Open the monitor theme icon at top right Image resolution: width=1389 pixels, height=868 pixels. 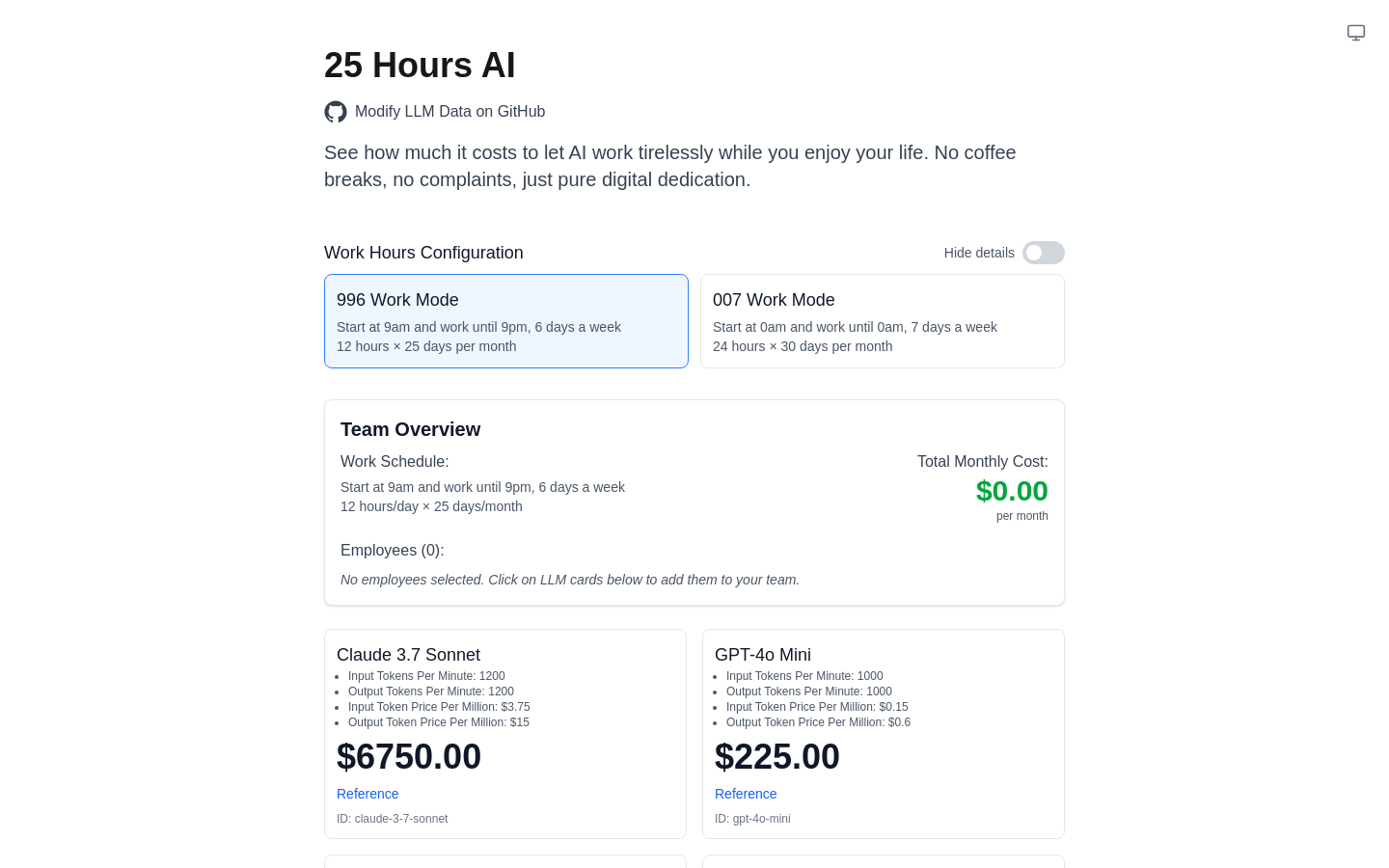tap(1356, 33)
